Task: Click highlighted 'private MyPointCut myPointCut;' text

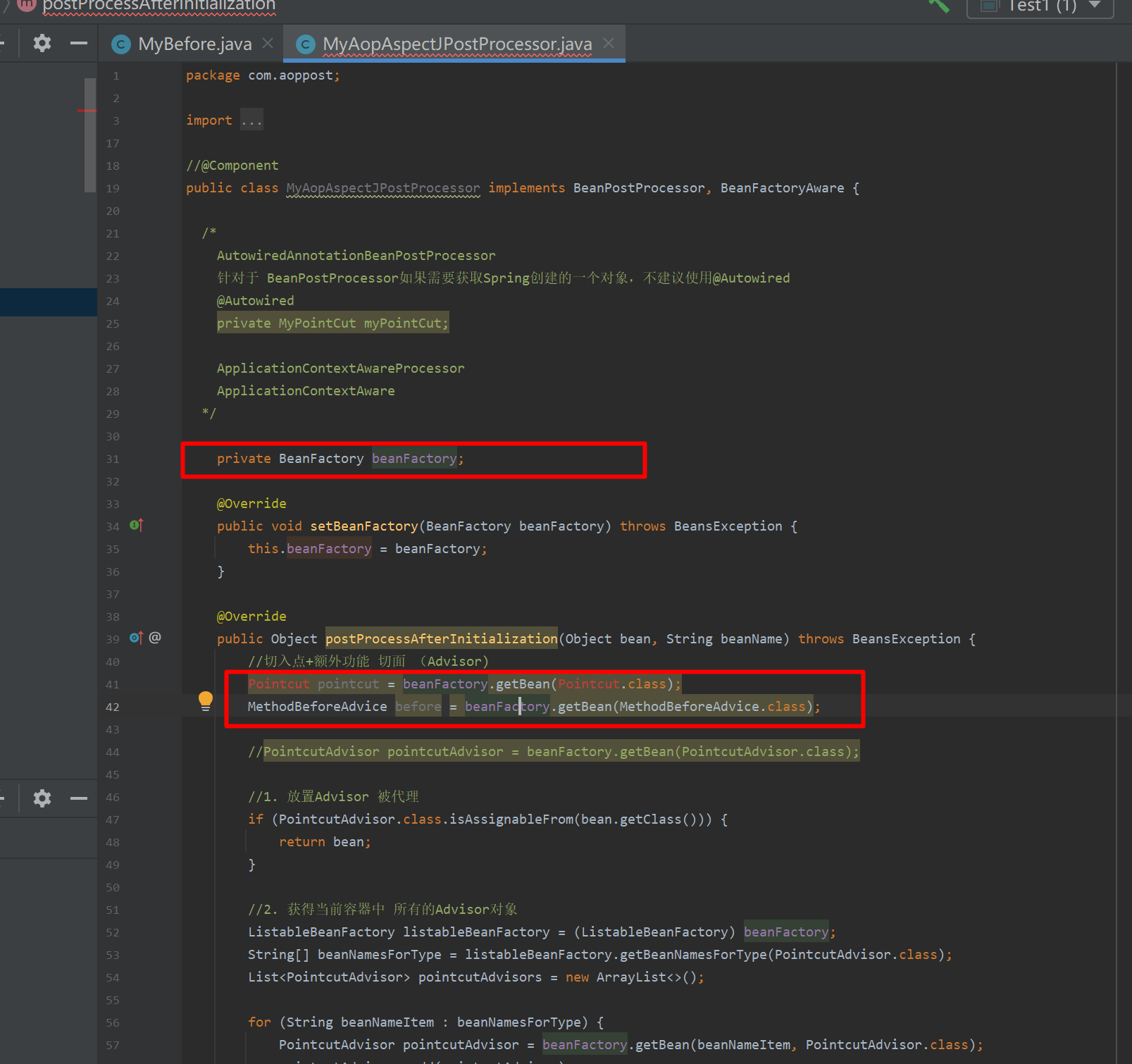Action: point(332,323)
